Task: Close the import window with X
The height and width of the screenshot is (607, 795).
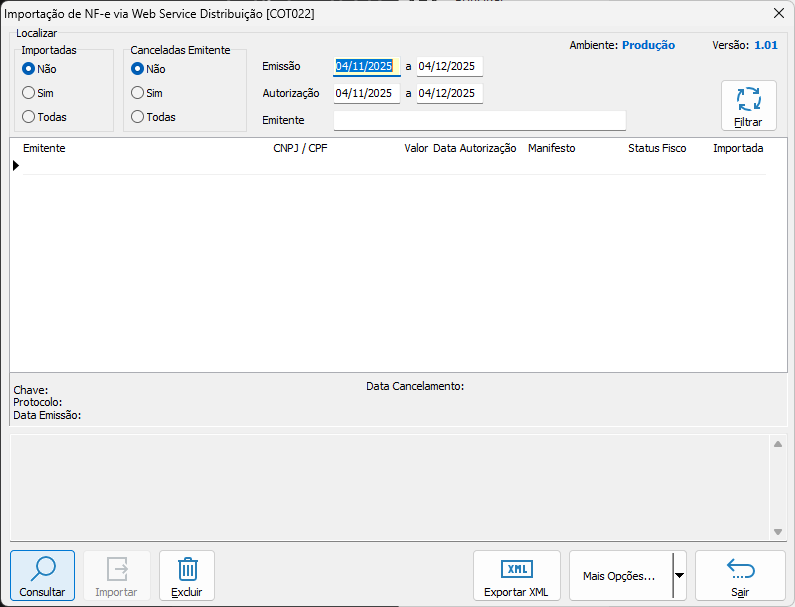Action: tap(779, 13)
